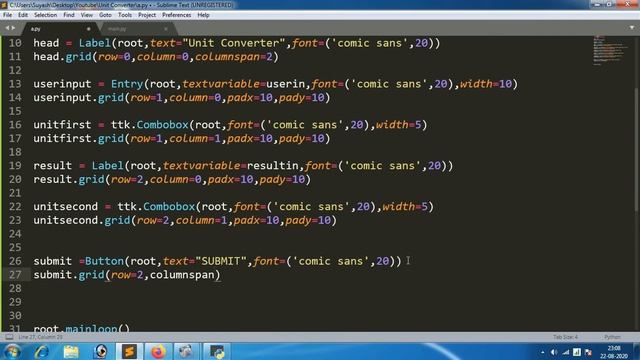Screen dimensions: 640x360
Task: Open the Selection menu
Action: point(45,15)
